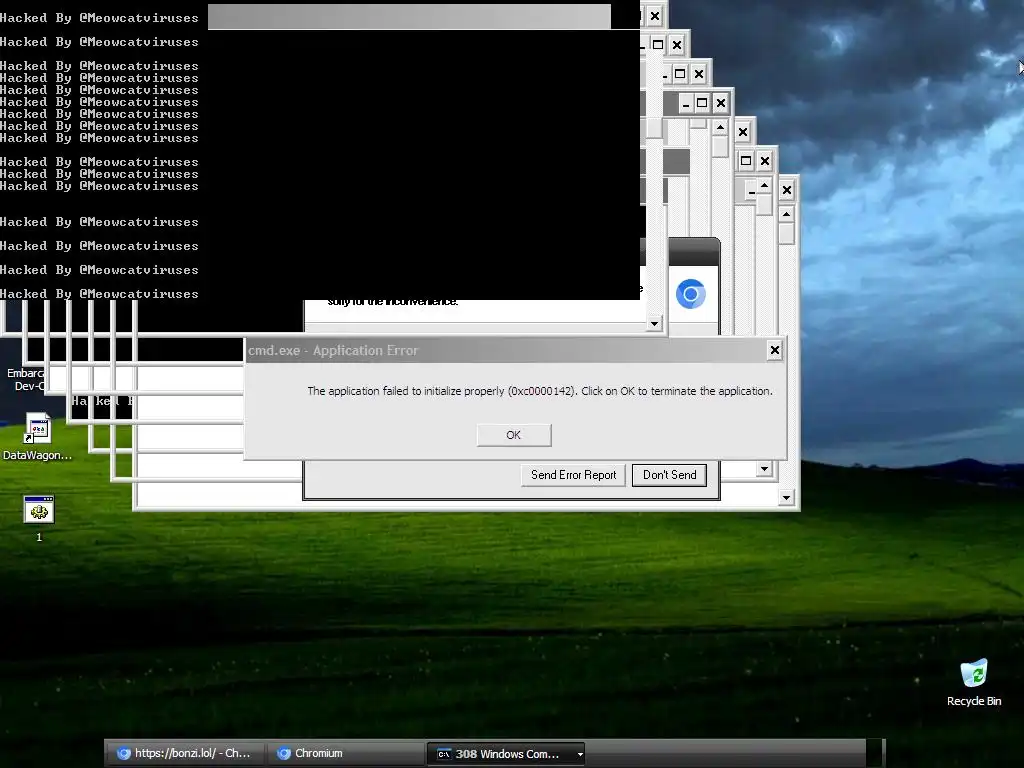This screenshot has height=768, width=1024.
Task: Click the blue Chromium logo in the crash dialog
Action: tap(690, 294)
